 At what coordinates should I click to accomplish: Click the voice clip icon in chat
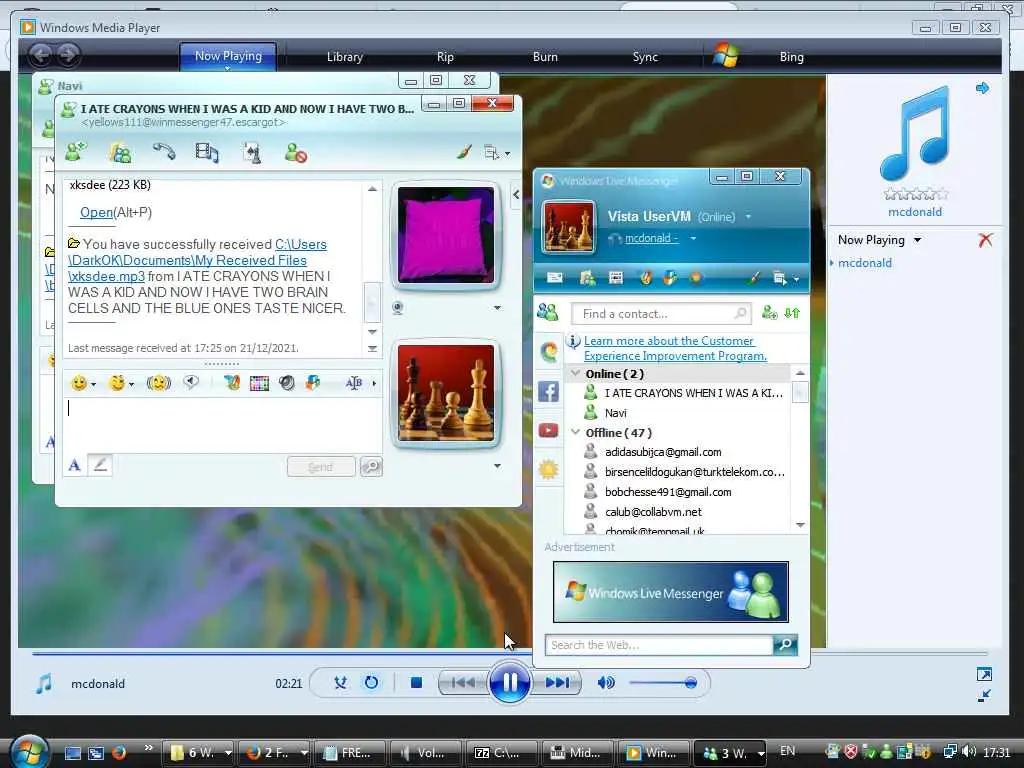(x=191, y=383)
